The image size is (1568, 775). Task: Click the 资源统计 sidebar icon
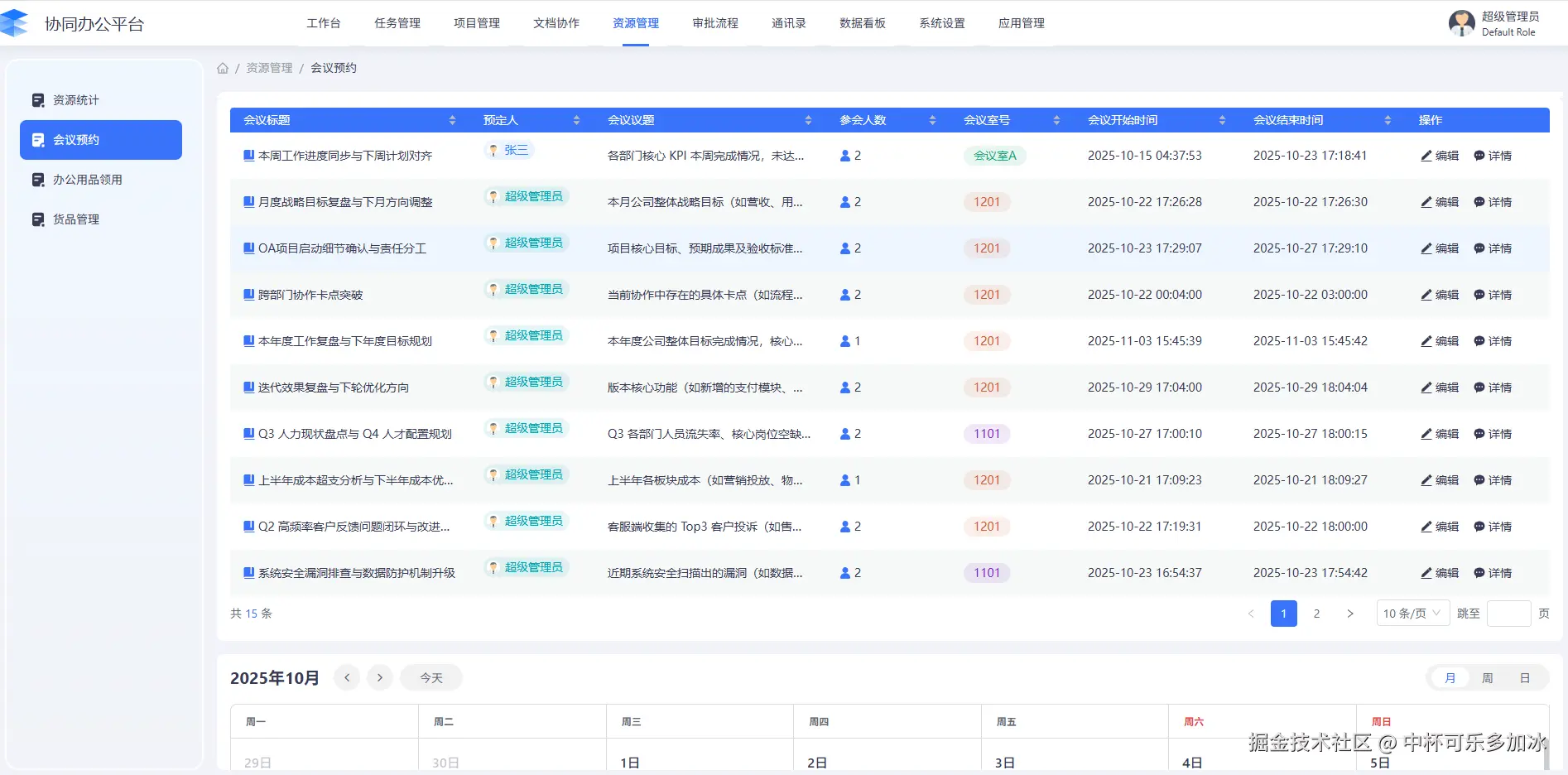point(38,100)
